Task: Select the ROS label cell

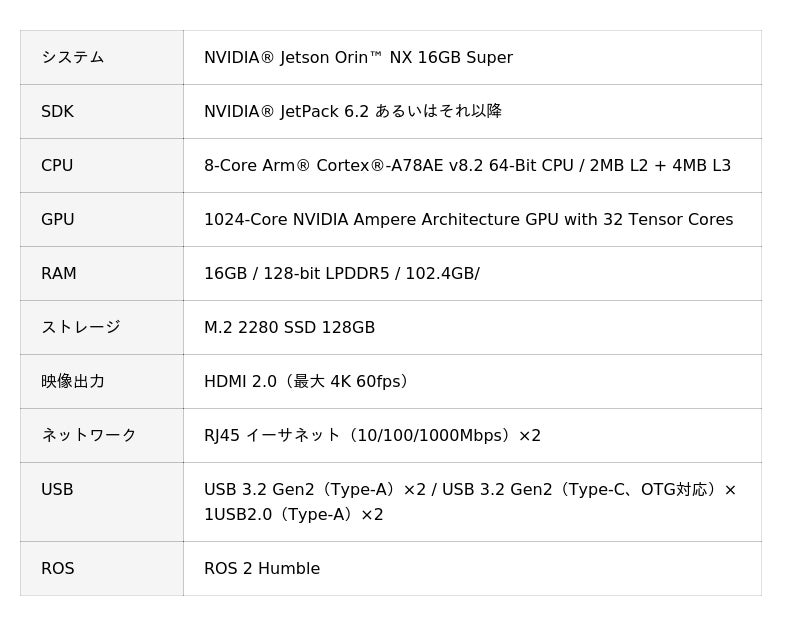Action: coord(57,568)
